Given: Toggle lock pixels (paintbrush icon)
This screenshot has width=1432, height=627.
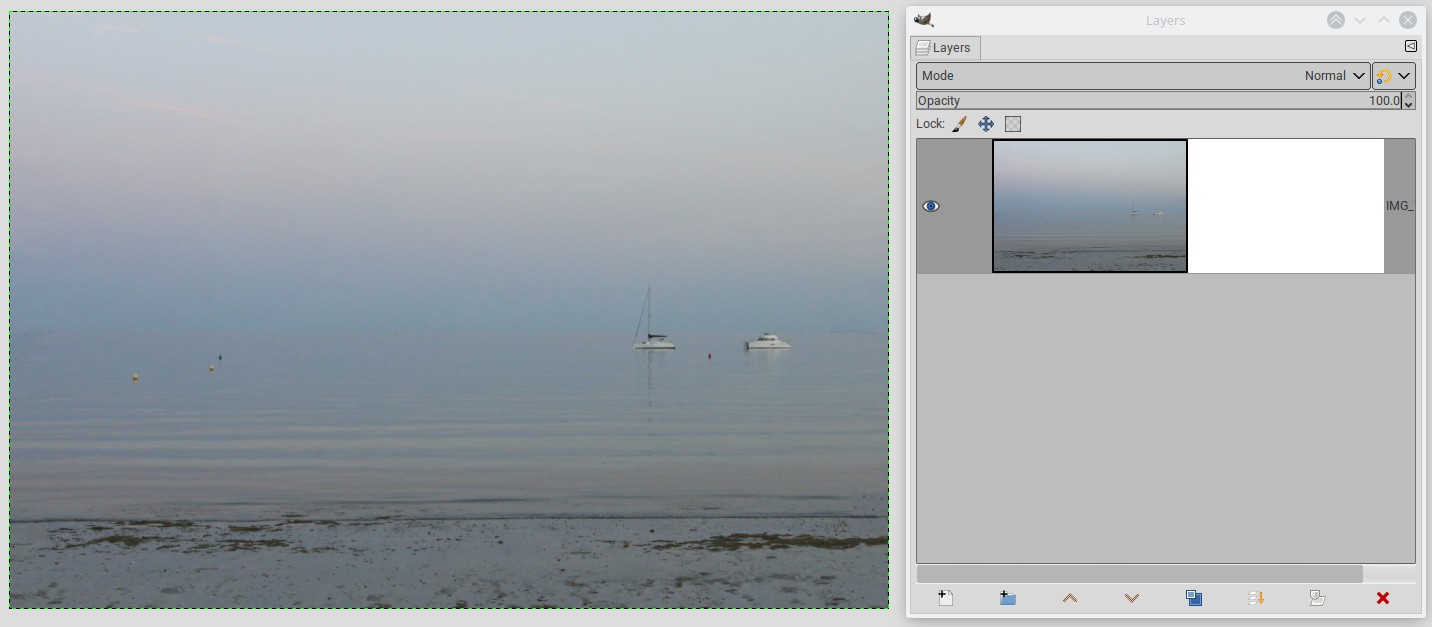Looking at the screenshot, I should point(959,124).
